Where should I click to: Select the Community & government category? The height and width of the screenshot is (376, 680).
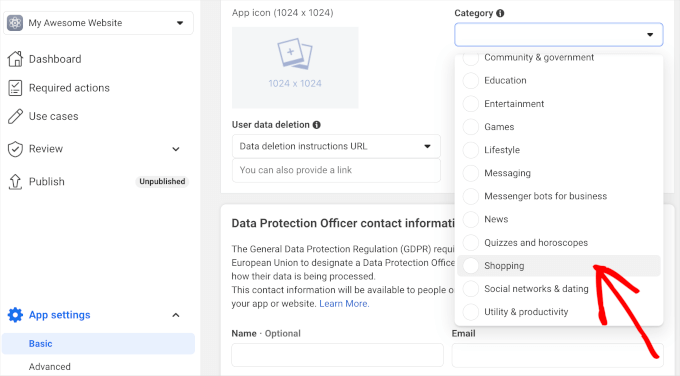[x=559, y=58]
